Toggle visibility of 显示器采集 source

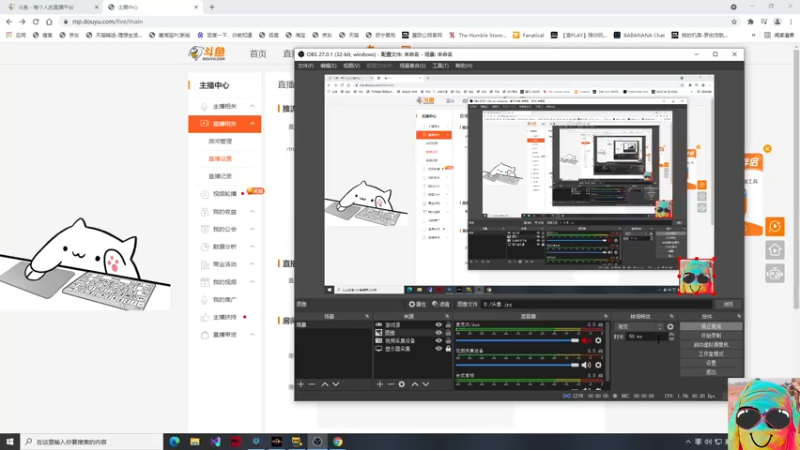pyautogui.click(x=438, y=349)
